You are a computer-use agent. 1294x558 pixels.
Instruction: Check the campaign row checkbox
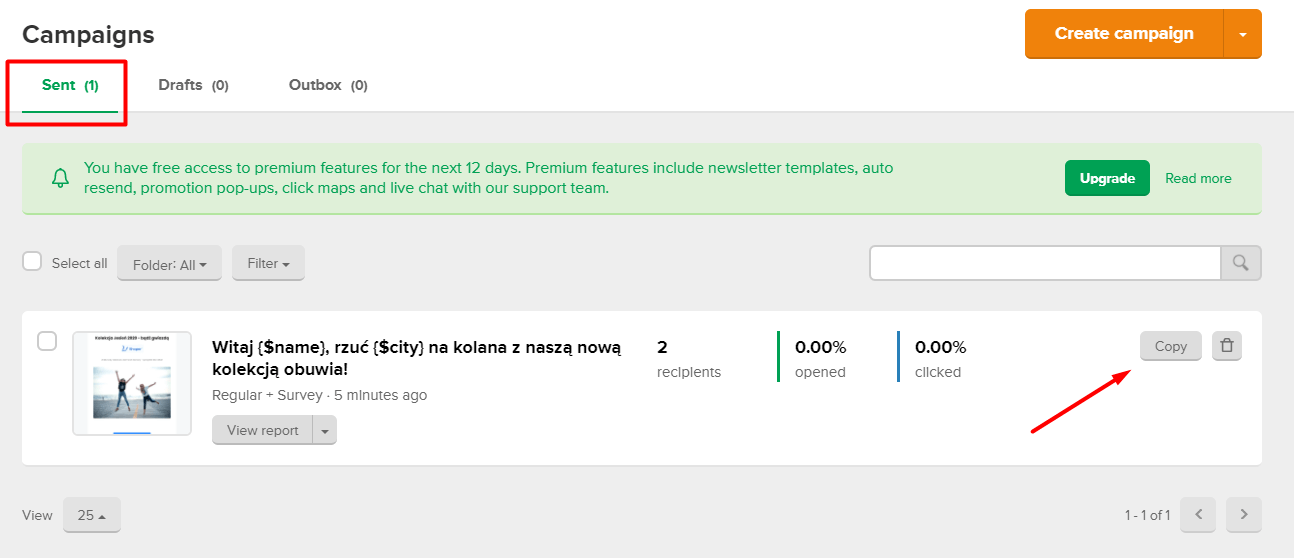point(47,341)
